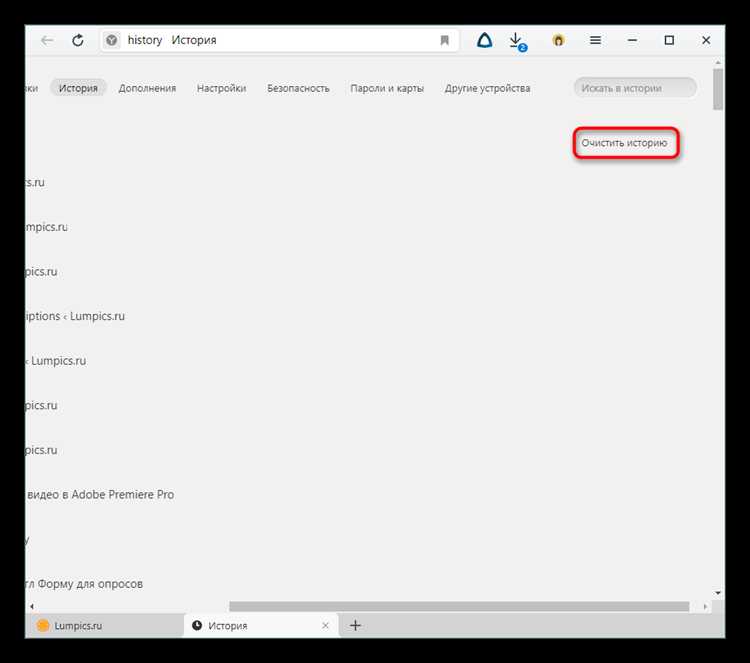
Task: Click the yellow extension icon
Action: [558, 41]
